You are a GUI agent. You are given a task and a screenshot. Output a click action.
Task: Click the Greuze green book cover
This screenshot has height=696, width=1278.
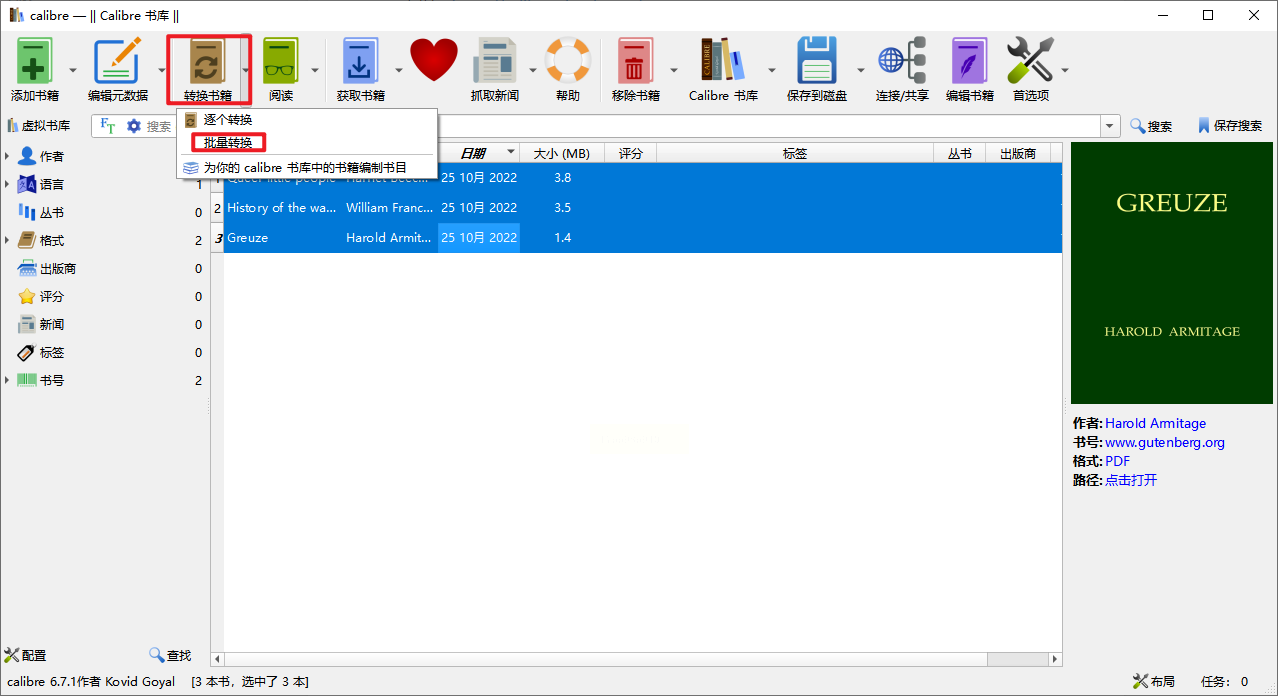tap(1171, 272)
